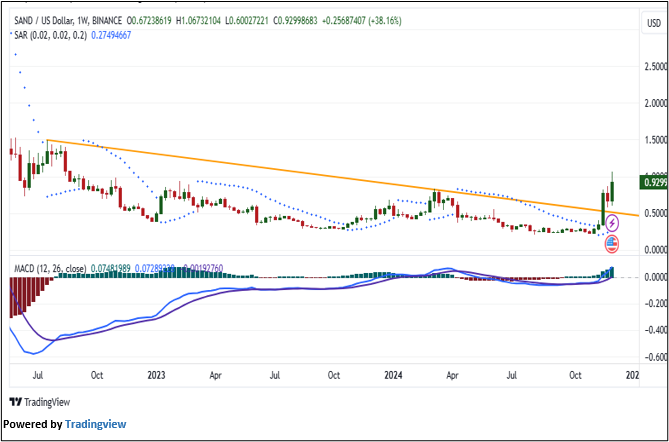
Task: Click the current price label 0.9299
Action: (x=653, y=182)
